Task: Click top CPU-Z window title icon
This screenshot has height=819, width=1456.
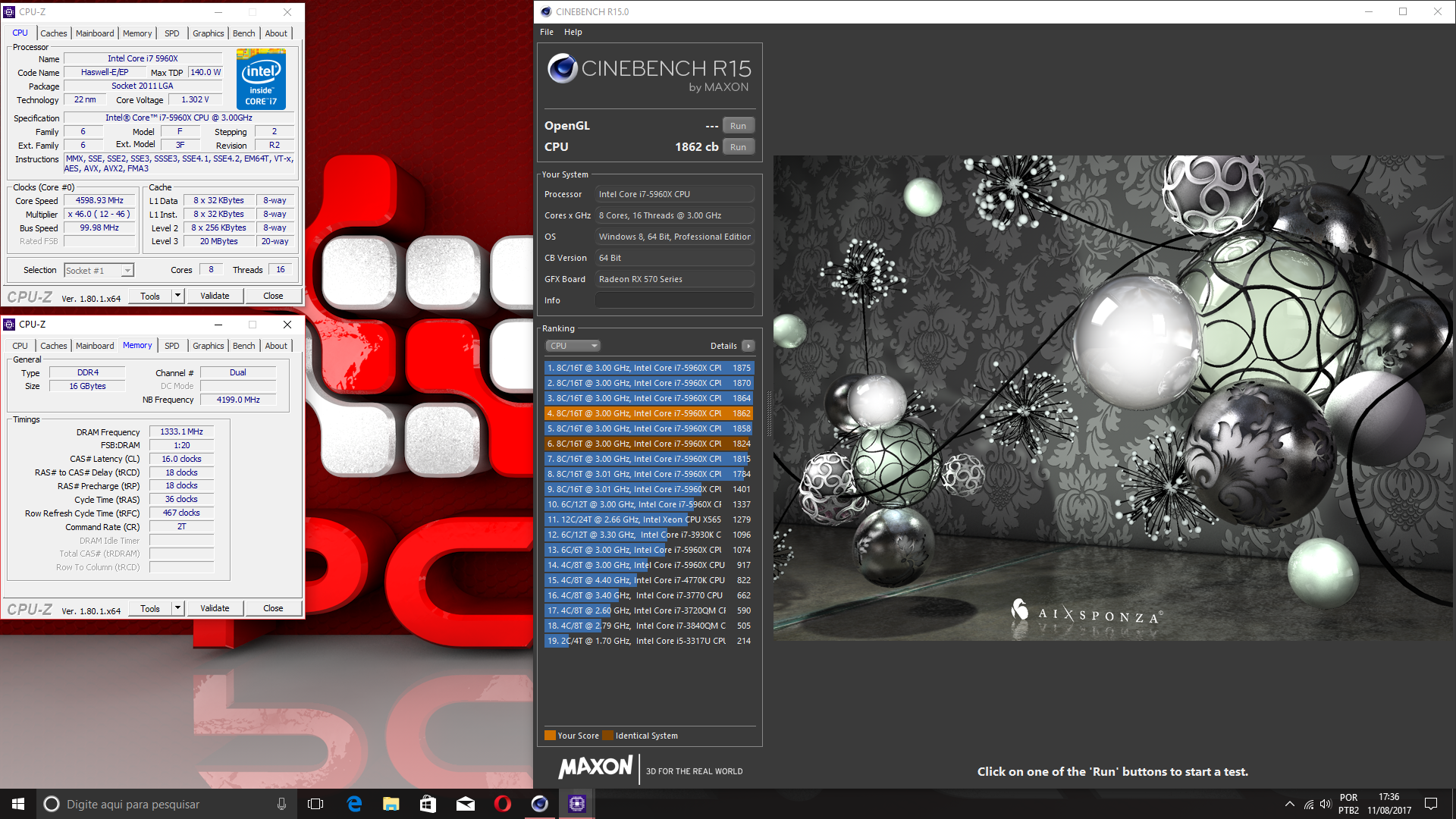Action: tap(9, 12)
